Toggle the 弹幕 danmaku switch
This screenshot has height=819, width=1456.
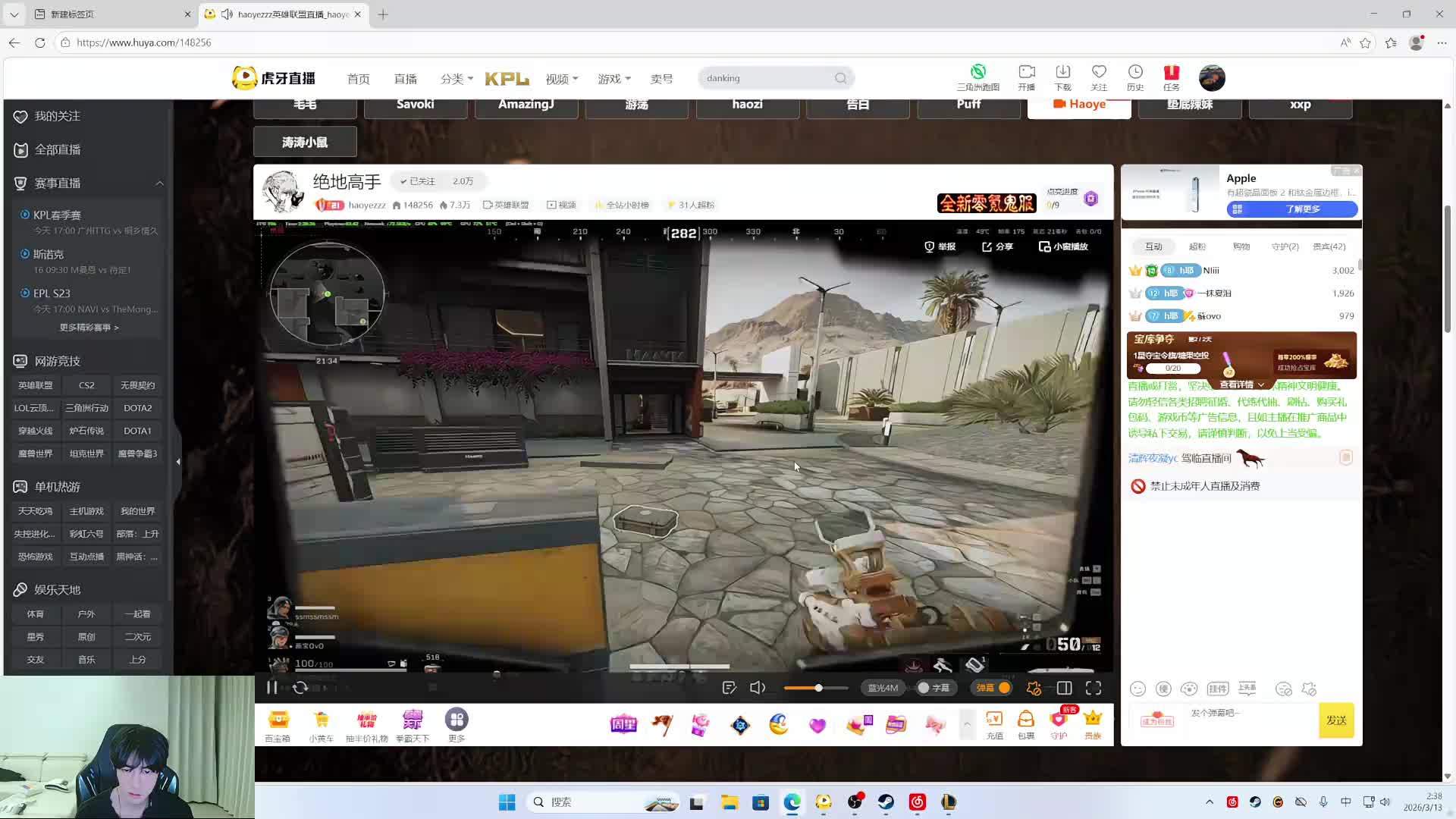993,688
